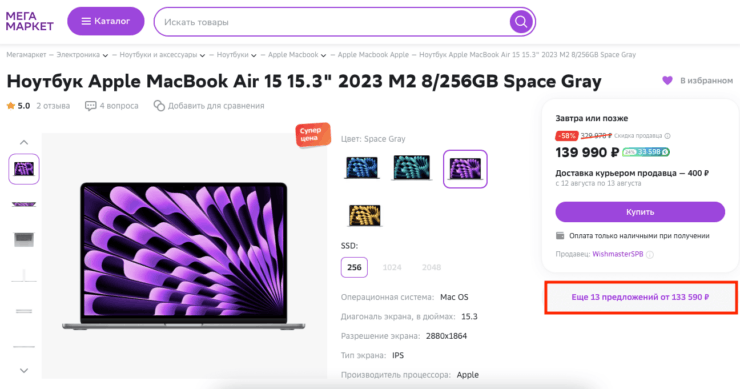The height and width of the screenshot is (389, 740).
Task: Click the IPS screen type value
Action: tap(398, 355)
